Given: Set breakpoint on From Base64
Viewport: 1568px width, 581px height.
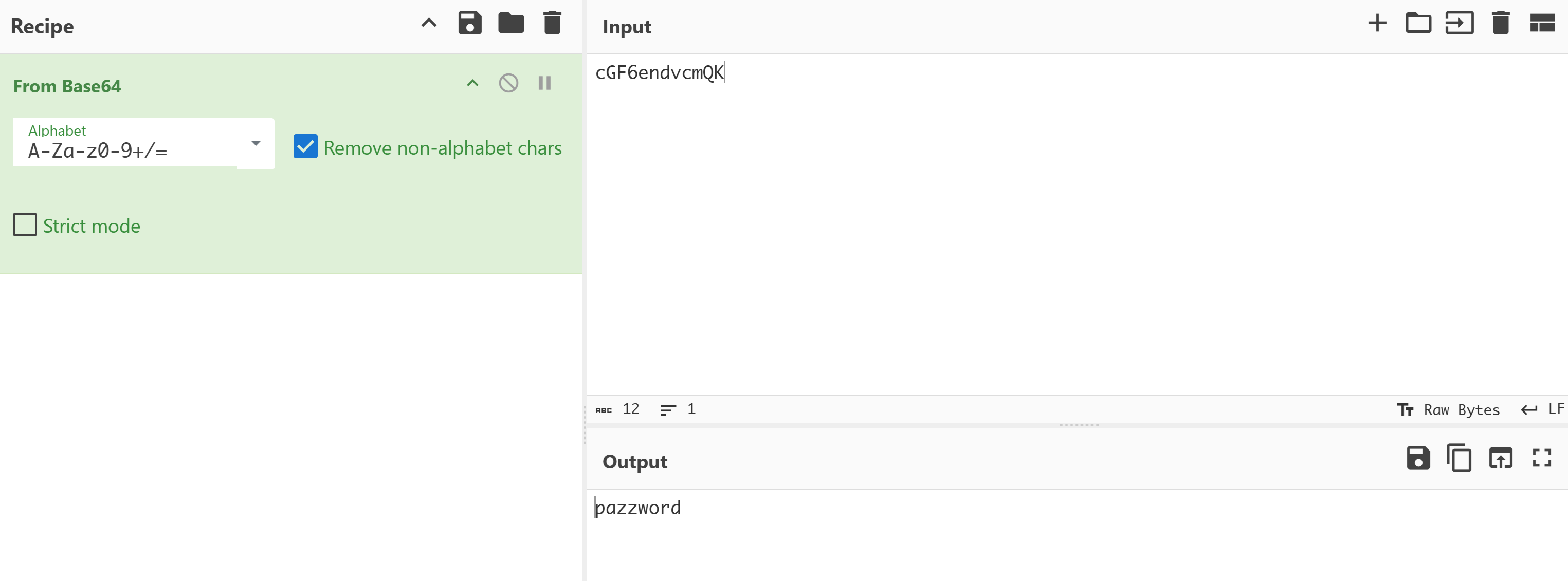Looking at the screenshot, I should pos(544,83).
